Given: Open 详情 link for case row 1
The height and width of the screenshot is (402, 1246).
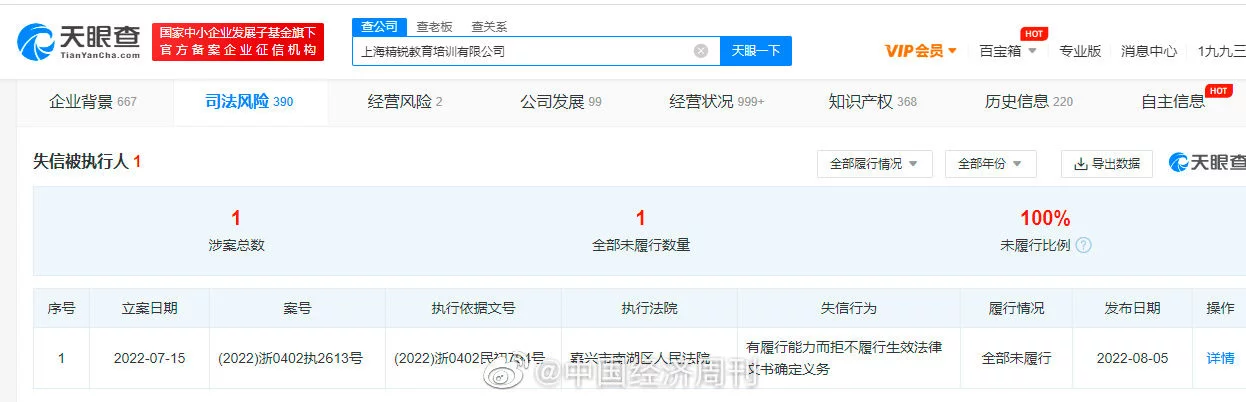Looking at the screenshot, I should point(1220,358).
